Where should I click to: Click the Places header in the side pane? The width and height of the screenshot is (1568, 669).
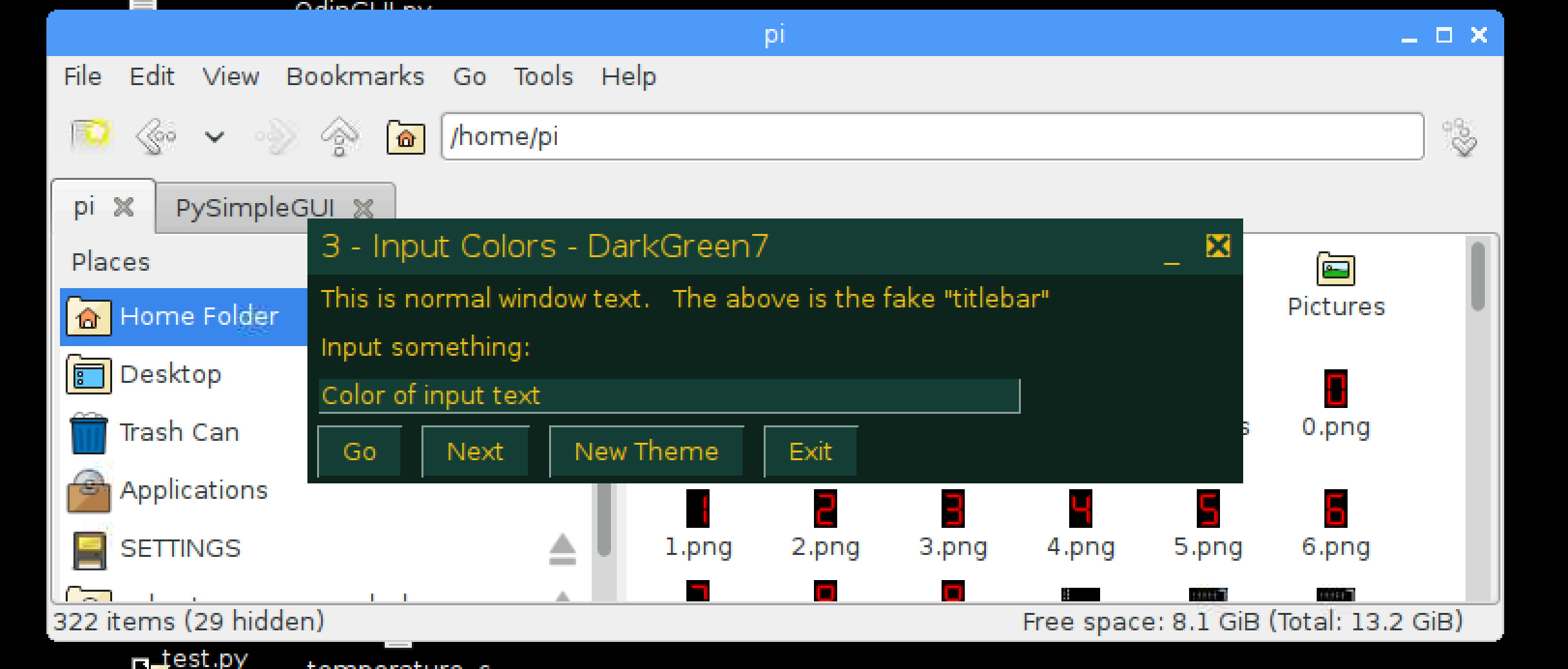[x=110, y=262]
